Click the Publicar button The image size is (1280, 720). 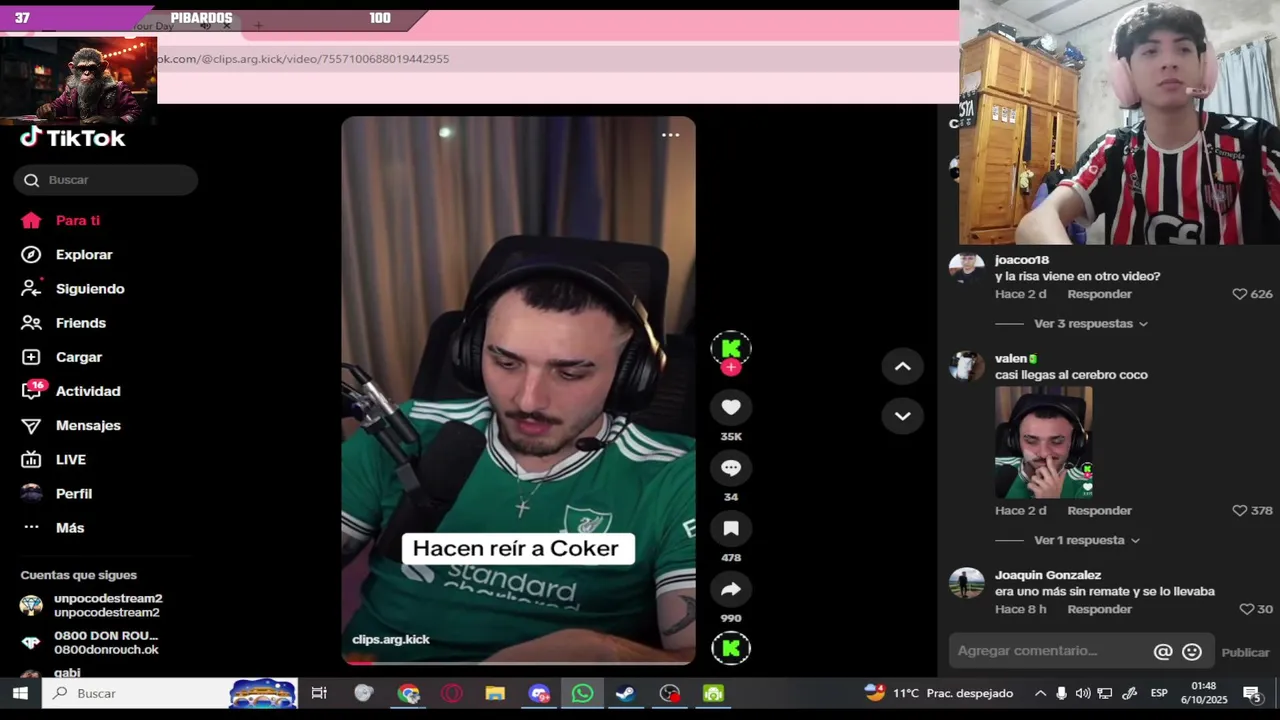tap(1245, 652)
